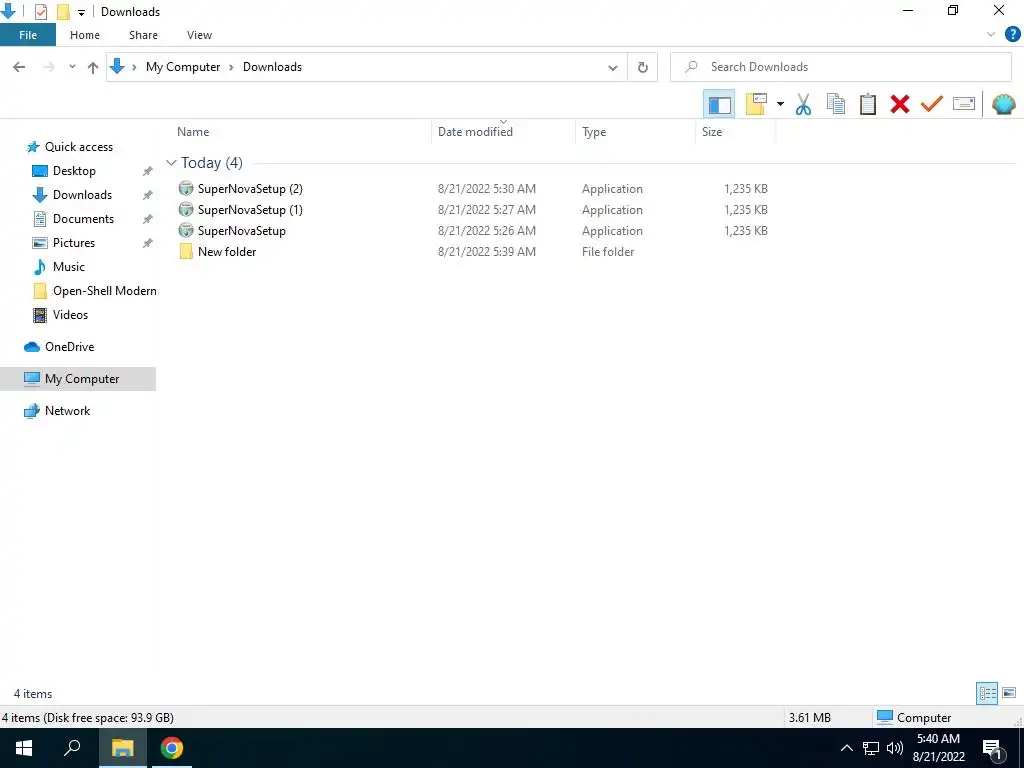1024x768 pixels.
Task: Click into the Search Downloads field
Action: point(840,67)
